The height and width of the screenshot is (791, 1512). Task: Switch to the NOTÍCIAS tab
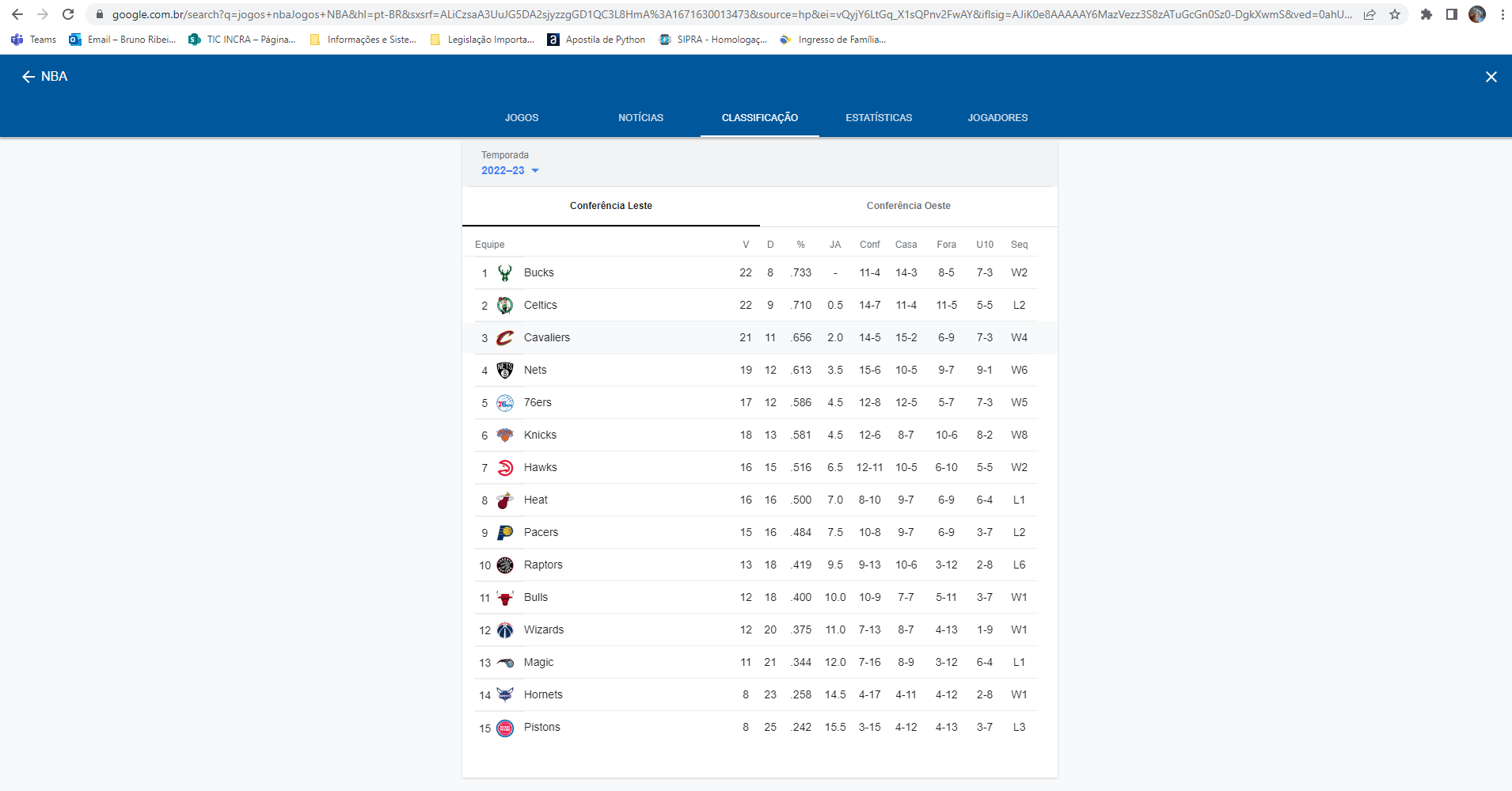[x=641, y=118]
